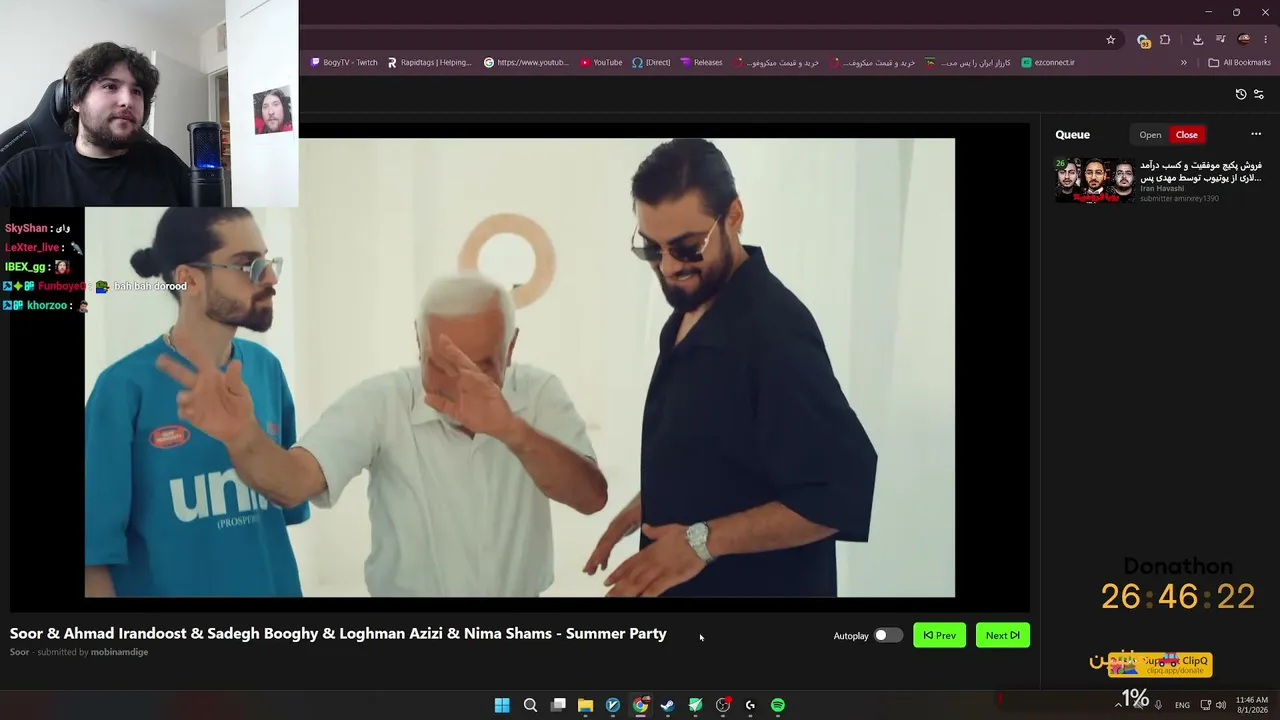This screenshot has width=1280, height=720.
Task: Open the Releases bookmark
Action: (x=701, y=62)
